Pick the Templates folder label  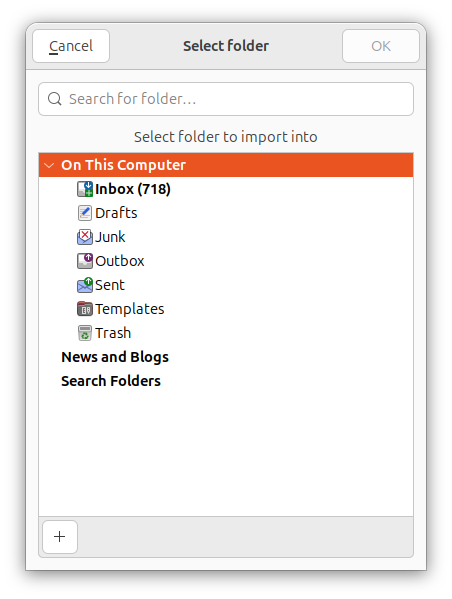coord(130,309)
